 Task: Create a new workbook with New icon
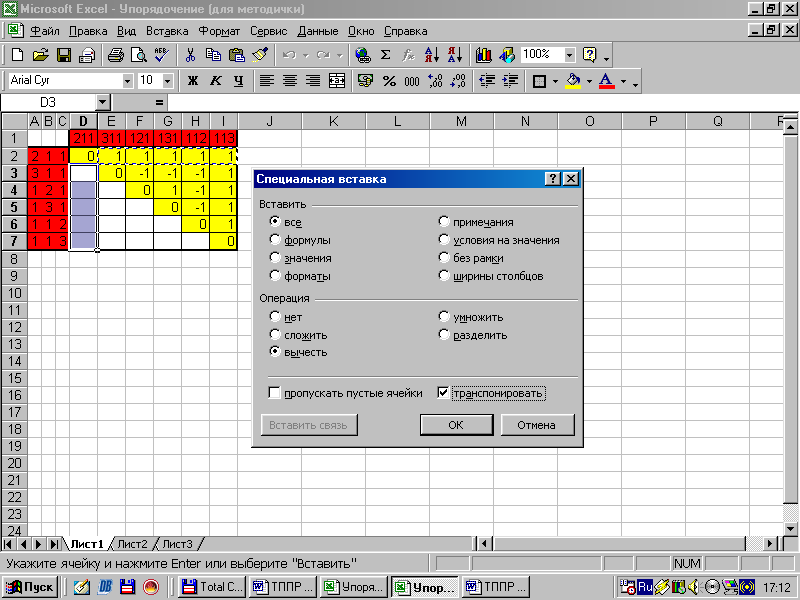point(17,55)
